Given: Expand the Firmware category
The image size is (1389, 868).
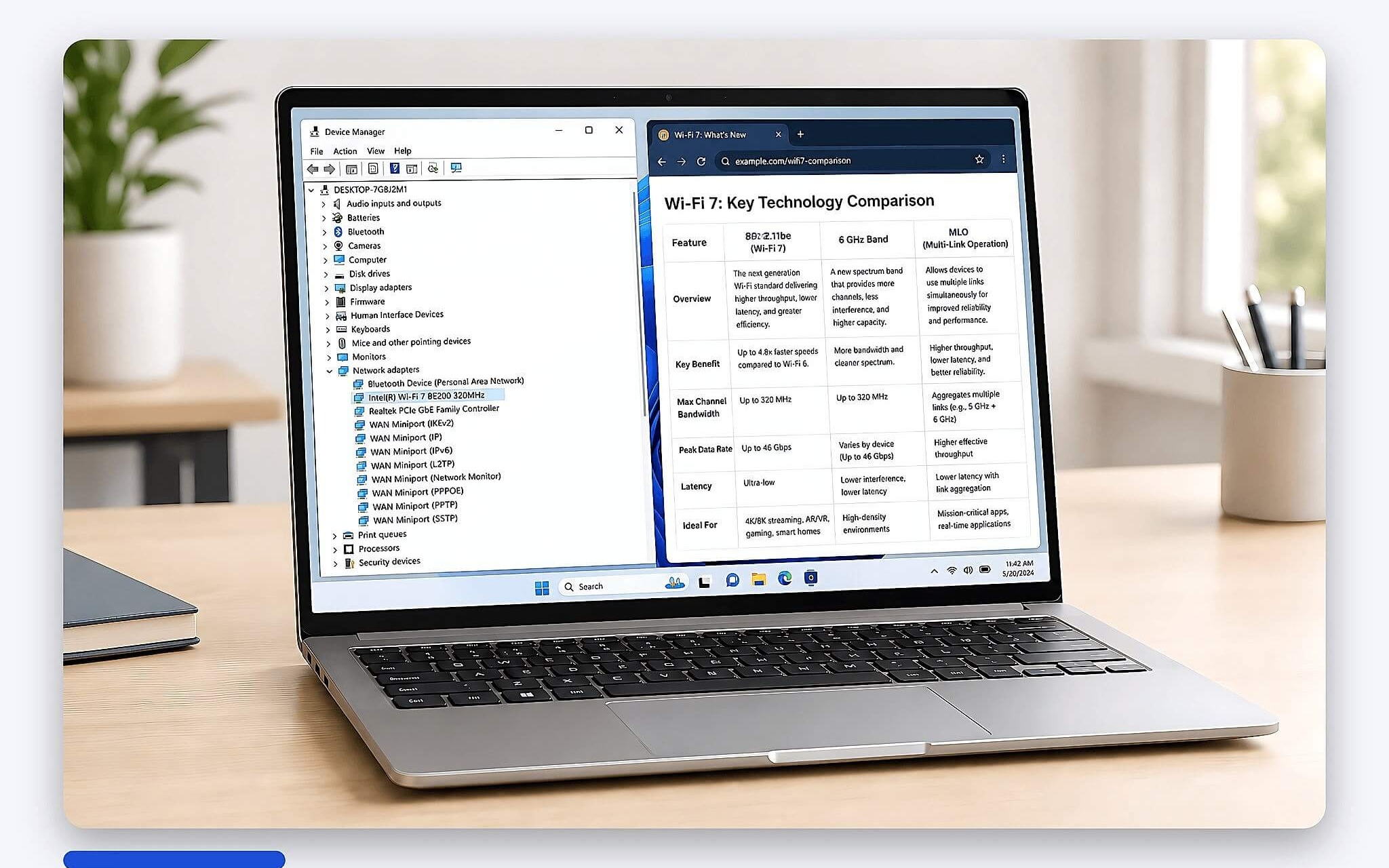Looking at the screenshot, I should (x=327, y=302).
